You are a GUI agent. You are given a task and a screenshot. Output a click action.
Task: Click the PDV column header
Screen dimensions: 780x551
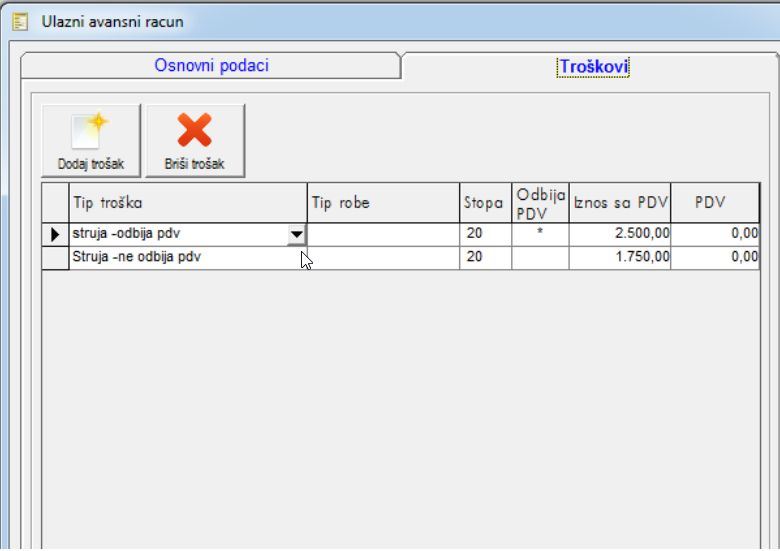pos(714,203)
